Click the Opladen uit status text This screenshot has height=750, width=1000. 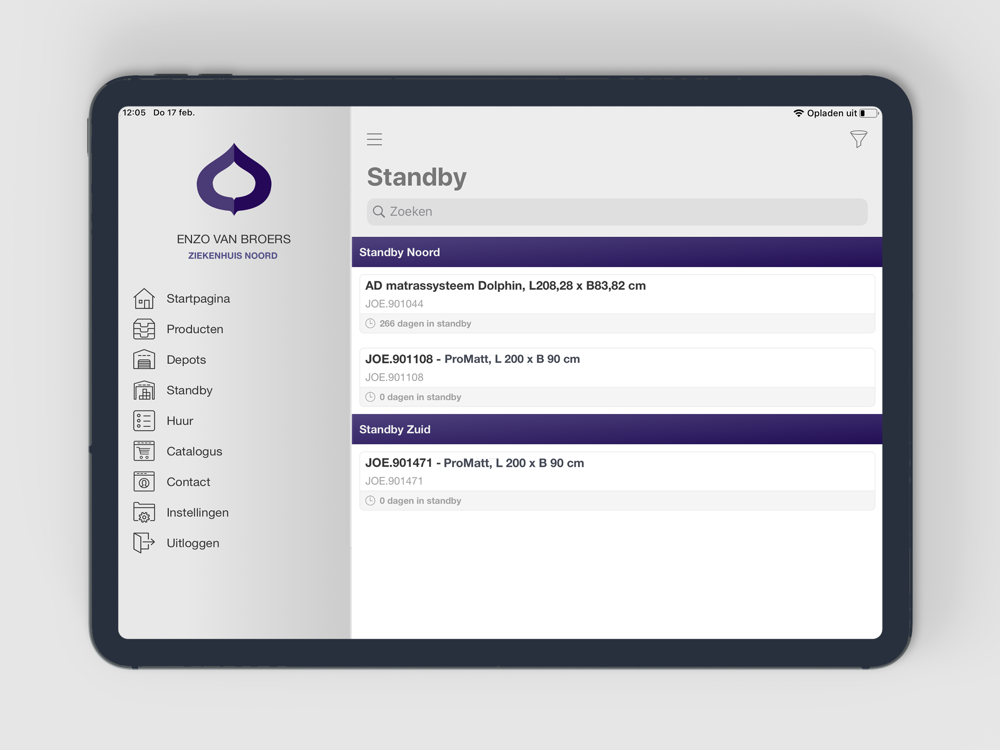[x=832, y=113]
